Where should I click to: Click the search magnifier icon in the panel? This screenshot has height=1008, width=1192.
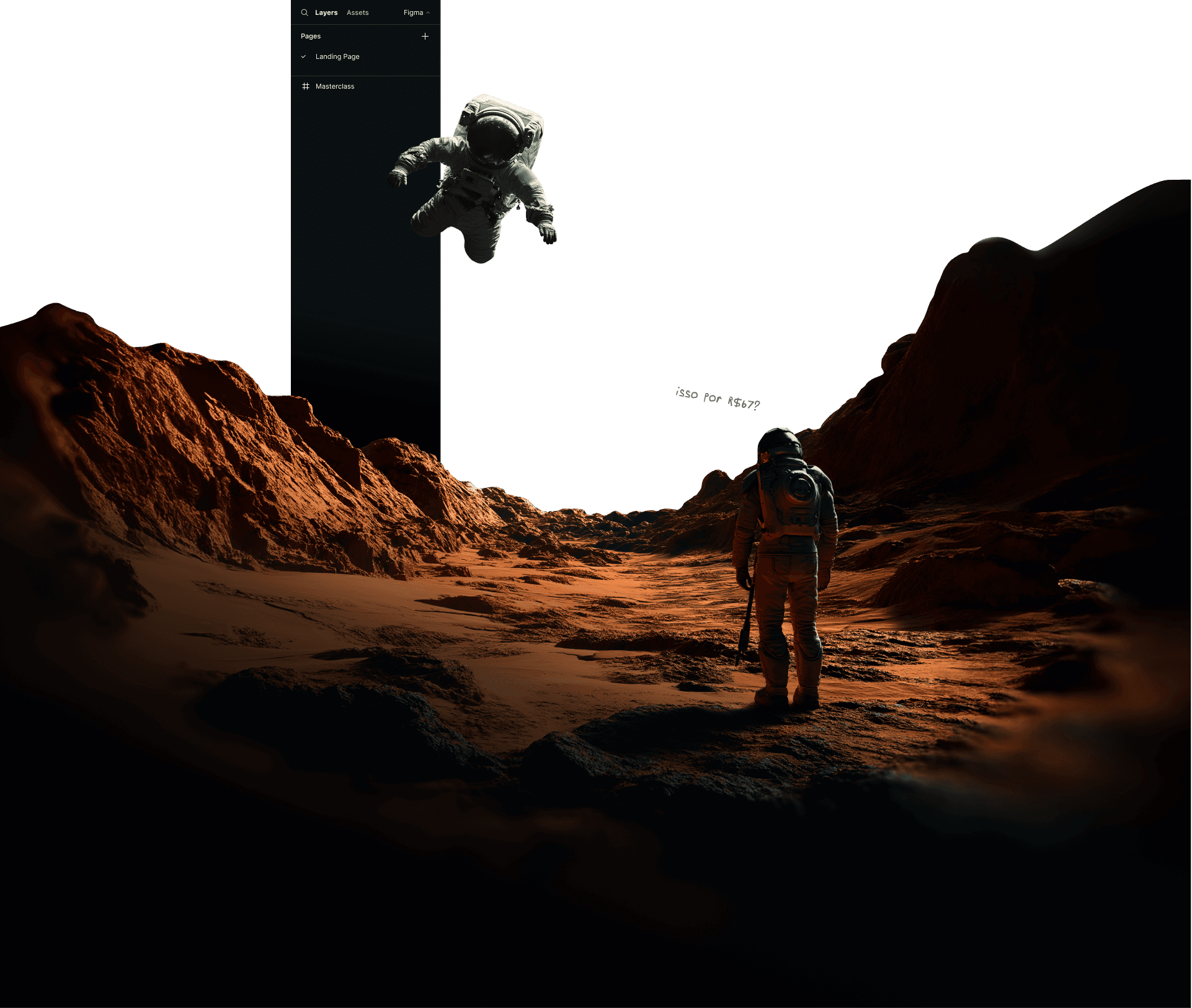(x=305, y=12)
